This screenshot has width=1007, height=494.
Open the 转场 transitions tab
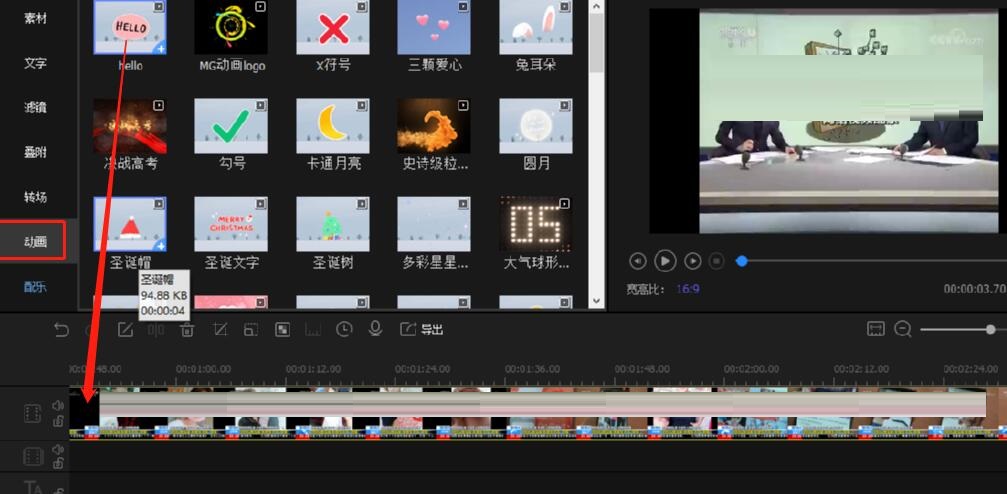click(35, 197)
